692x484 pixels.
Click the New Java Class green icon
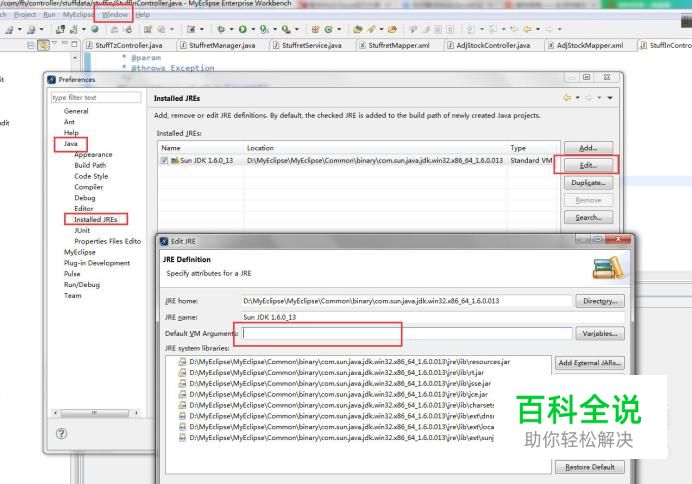click(x=328, y=29)
